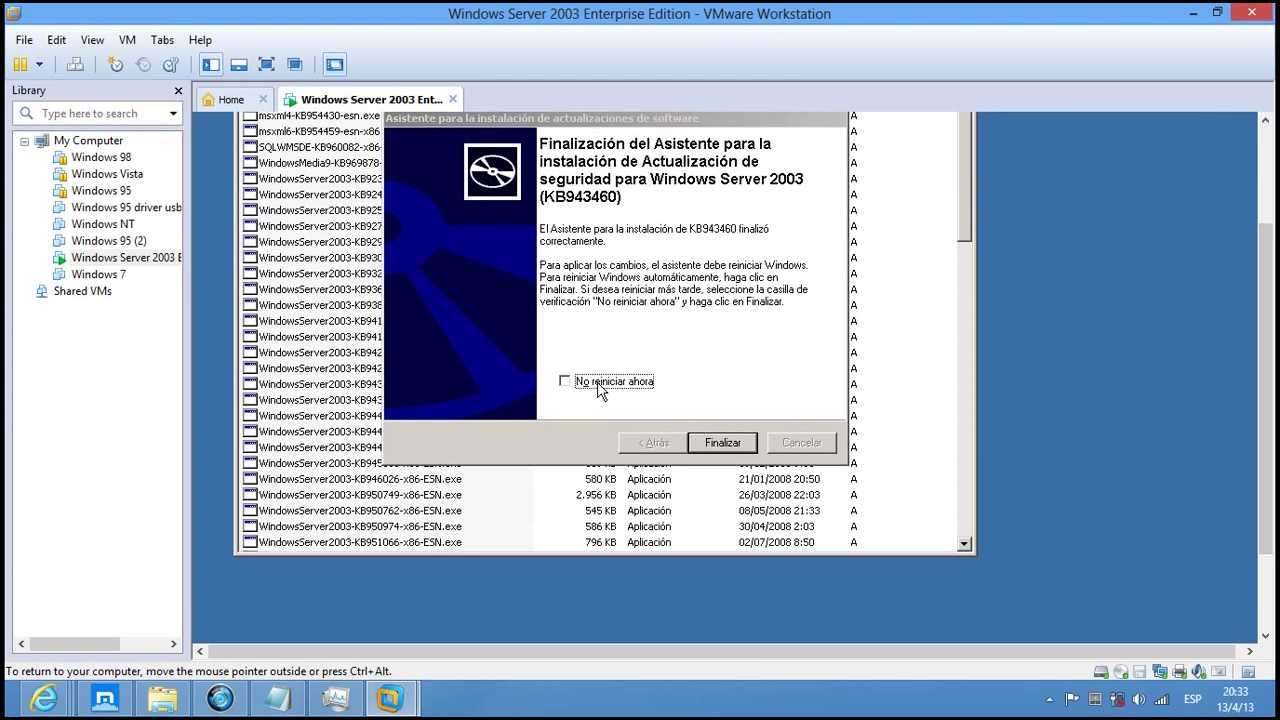
Task: Open Internet Explorer from taskbar
Action: [x=44, y=698]
